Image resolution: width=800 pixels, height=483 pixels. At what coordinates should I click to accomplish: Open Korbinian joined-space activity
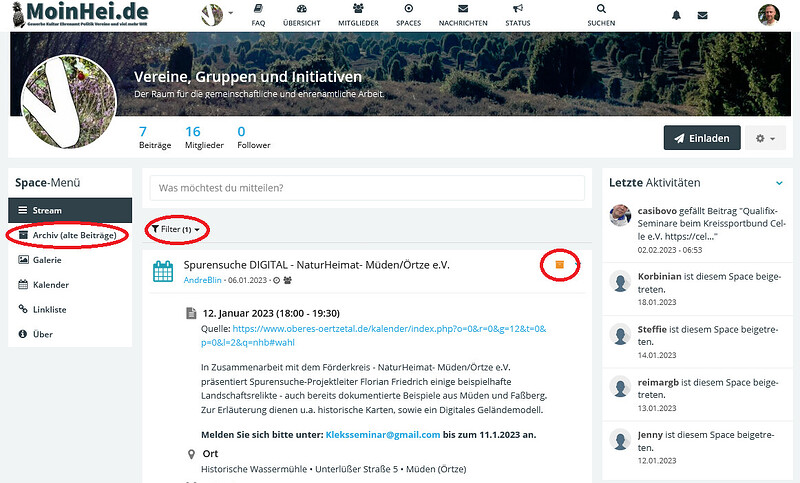point(697,289)
